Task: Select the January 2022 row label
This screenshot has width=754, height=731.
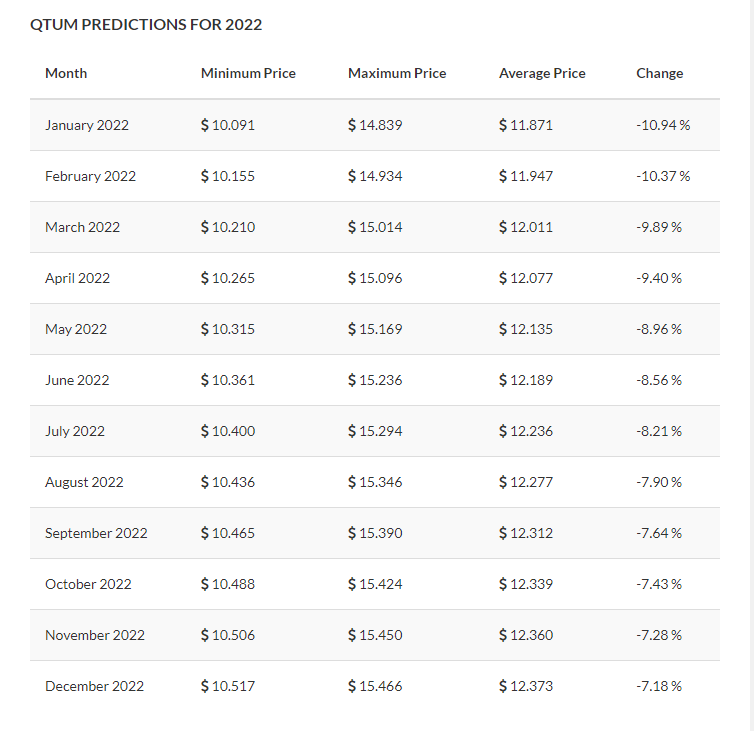Action: pos(87,125)
